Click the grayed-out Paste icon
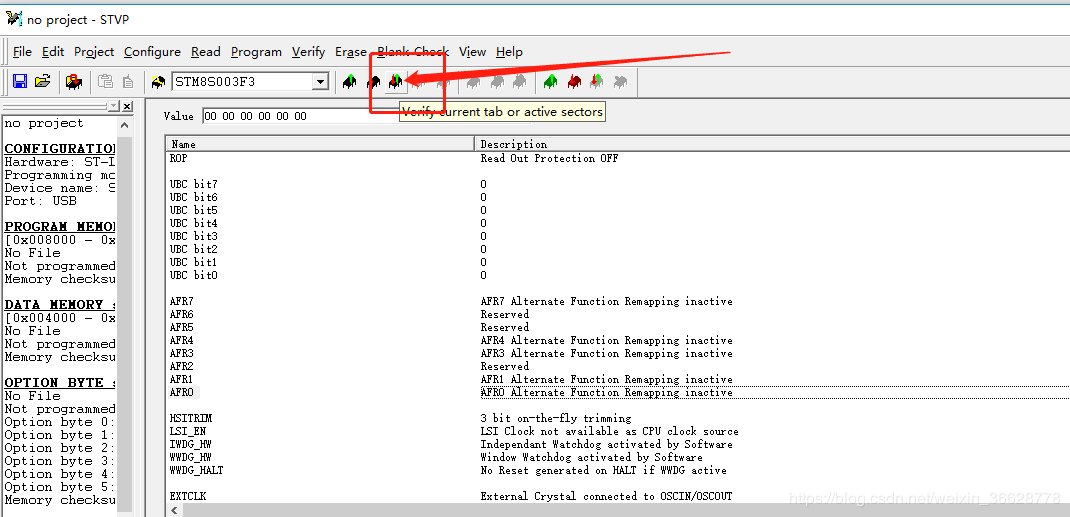This screenshot has width=1070, height=517. [x=128, y=82]
